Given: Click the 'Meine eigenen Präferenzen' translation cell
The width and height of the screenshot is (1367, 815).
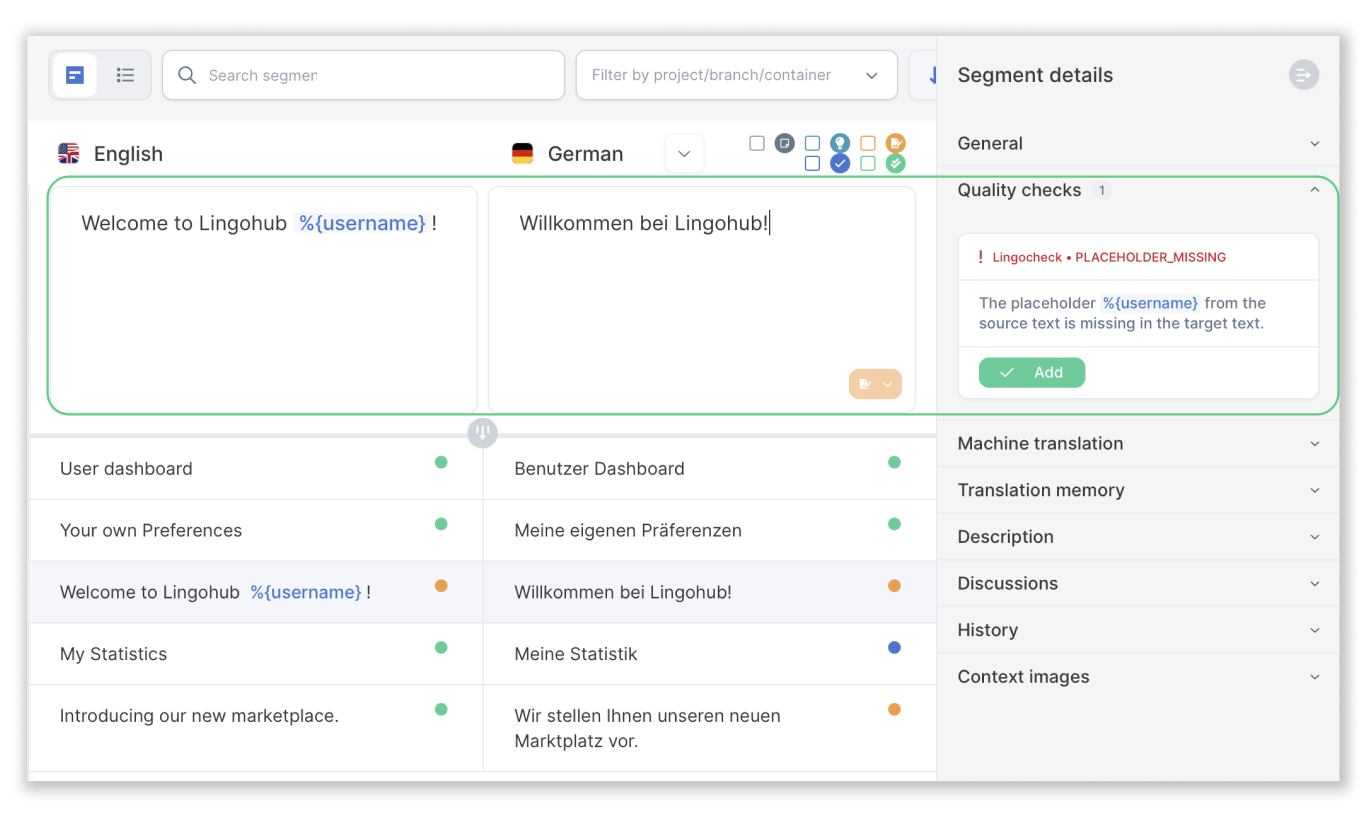Looking at the screenshot, I should point(710,531).
